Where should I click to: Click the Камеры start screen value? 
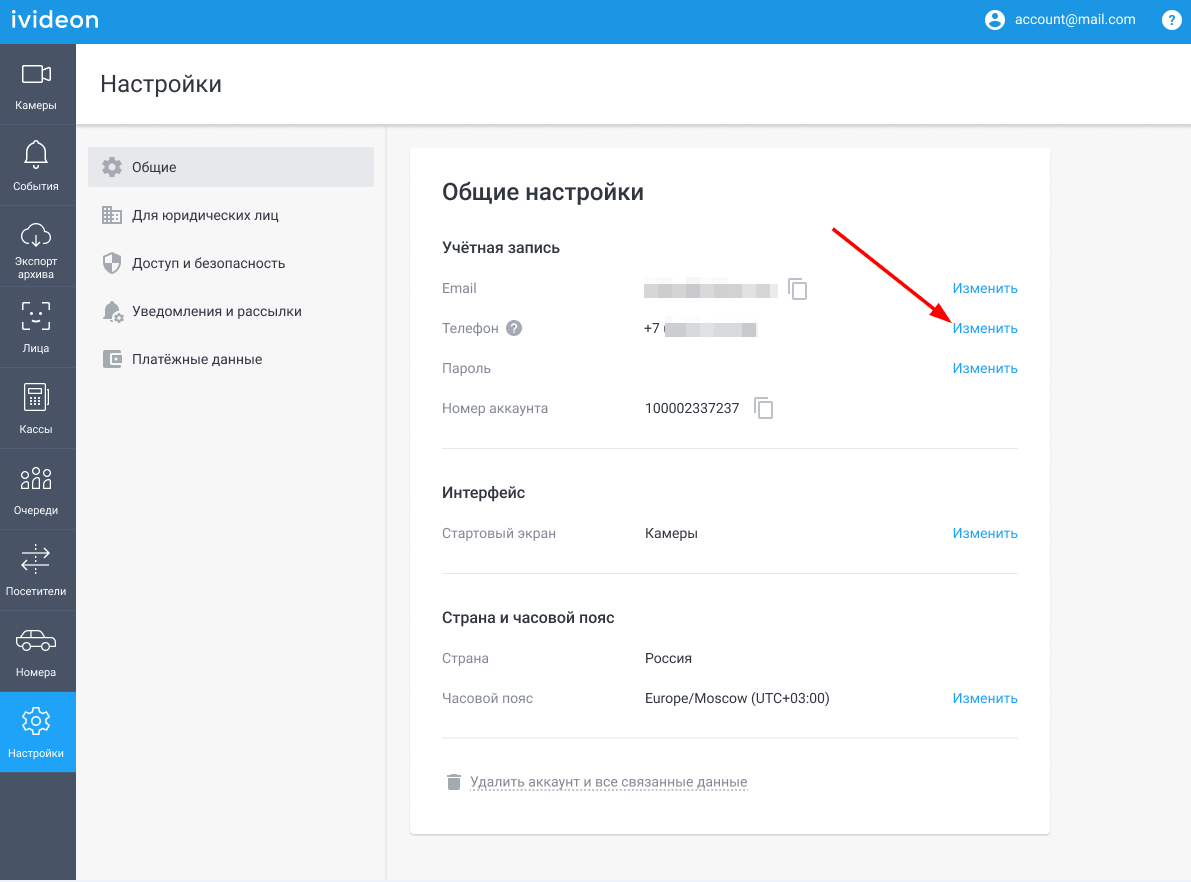pos(671,533)
